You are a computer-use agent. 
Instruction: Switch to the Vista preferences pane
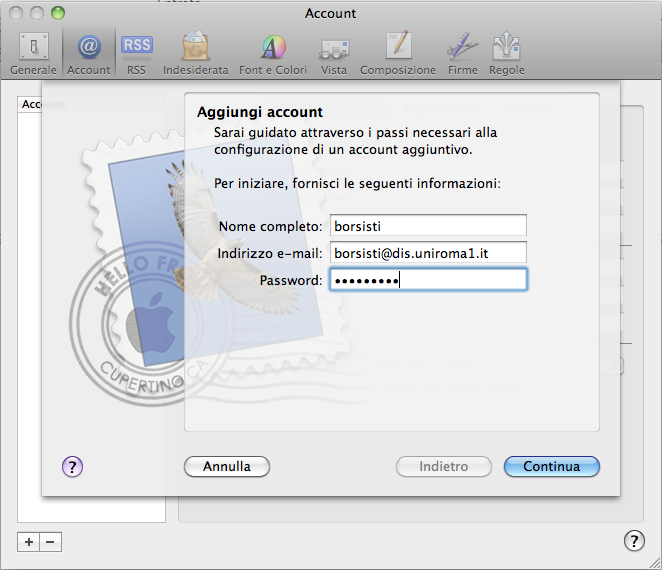pyautogui.click(x=334, y=54)
